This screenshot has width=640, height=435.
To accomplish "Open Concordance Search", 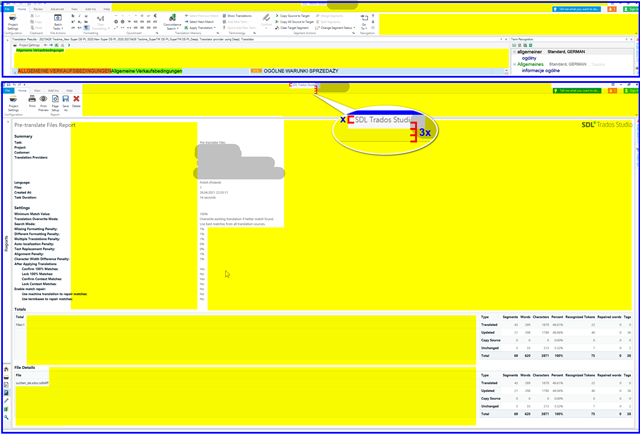I will pyautogui.click(x=172, y=22).
